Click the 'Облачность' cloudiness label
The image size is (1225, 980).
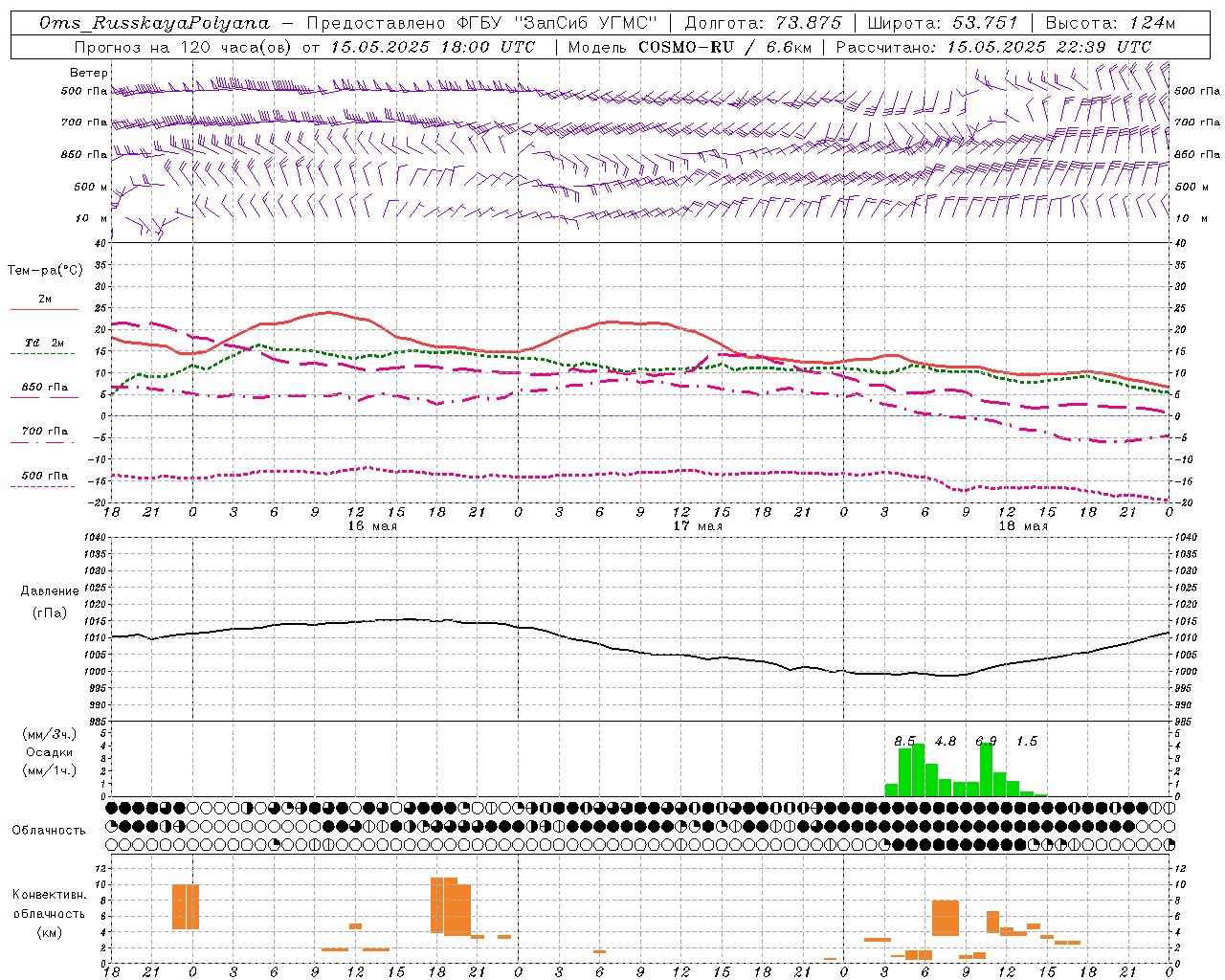(x=49, y=831)
